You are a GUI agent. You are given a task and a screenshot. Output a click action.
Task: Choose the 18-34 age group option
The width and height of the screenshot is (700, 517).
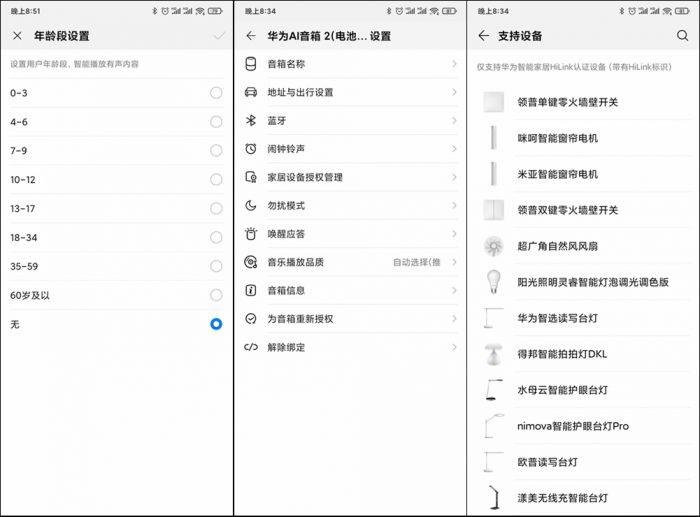(216, 237)
